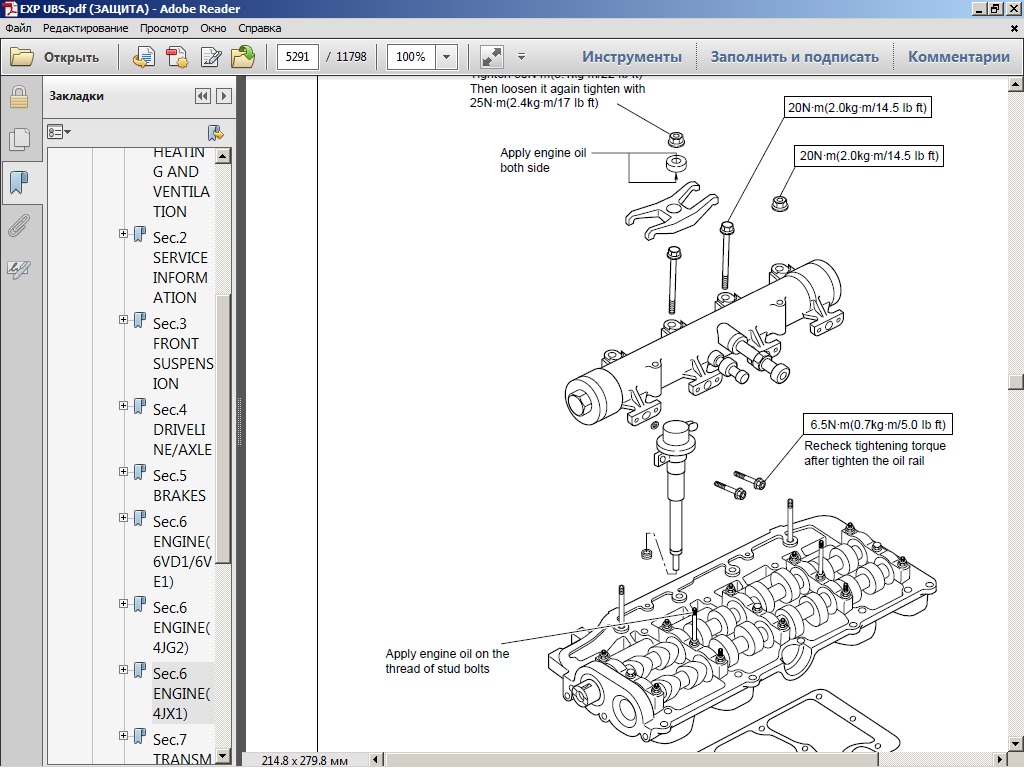Viewport: 1024px width, 768px height.
Task: Click the Bookmarks ribbon icon in the sidebar
Action: tap(18, 183)
